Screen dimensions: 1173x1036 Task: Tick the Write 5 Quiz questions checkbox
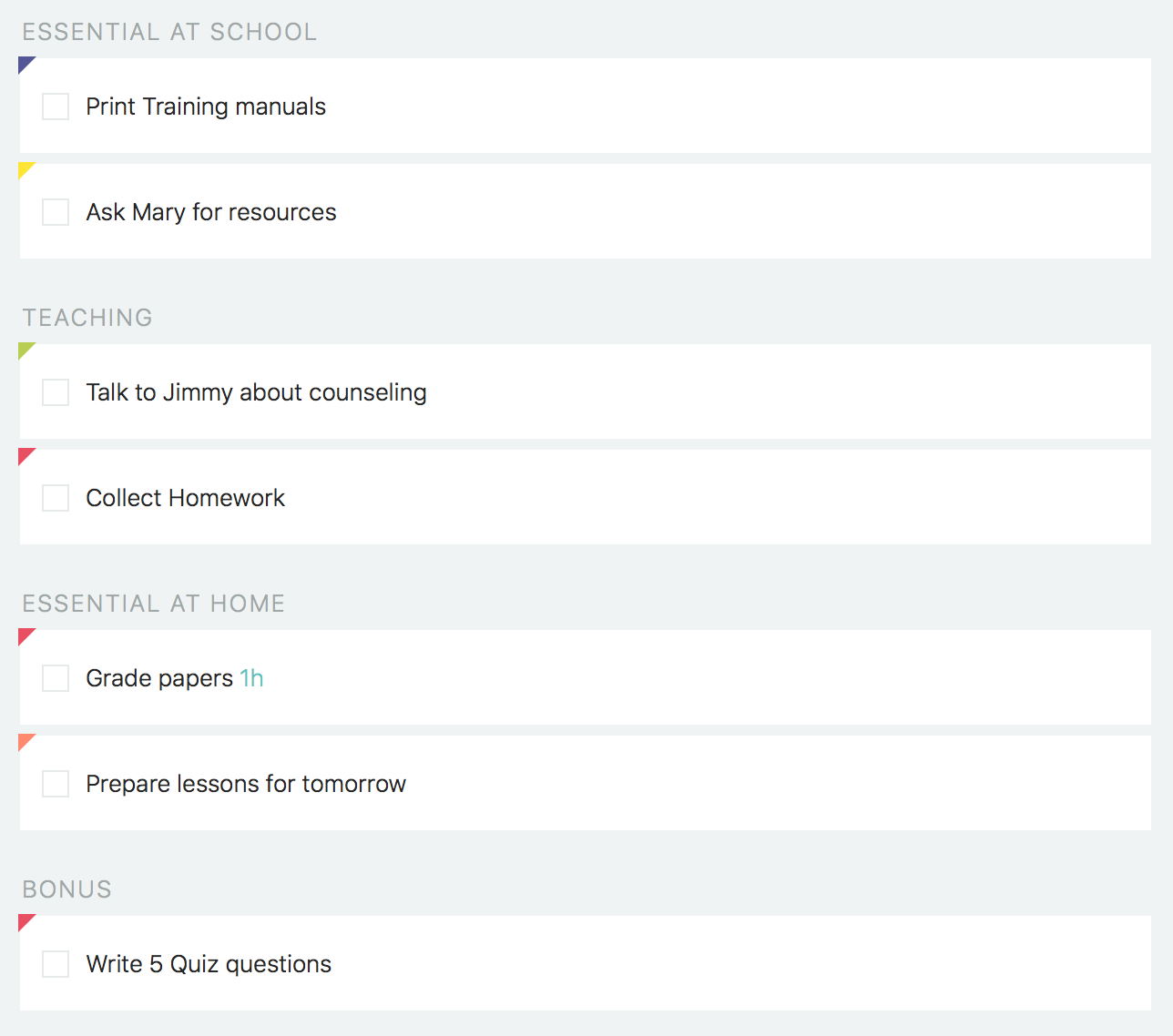coord(56,964)
